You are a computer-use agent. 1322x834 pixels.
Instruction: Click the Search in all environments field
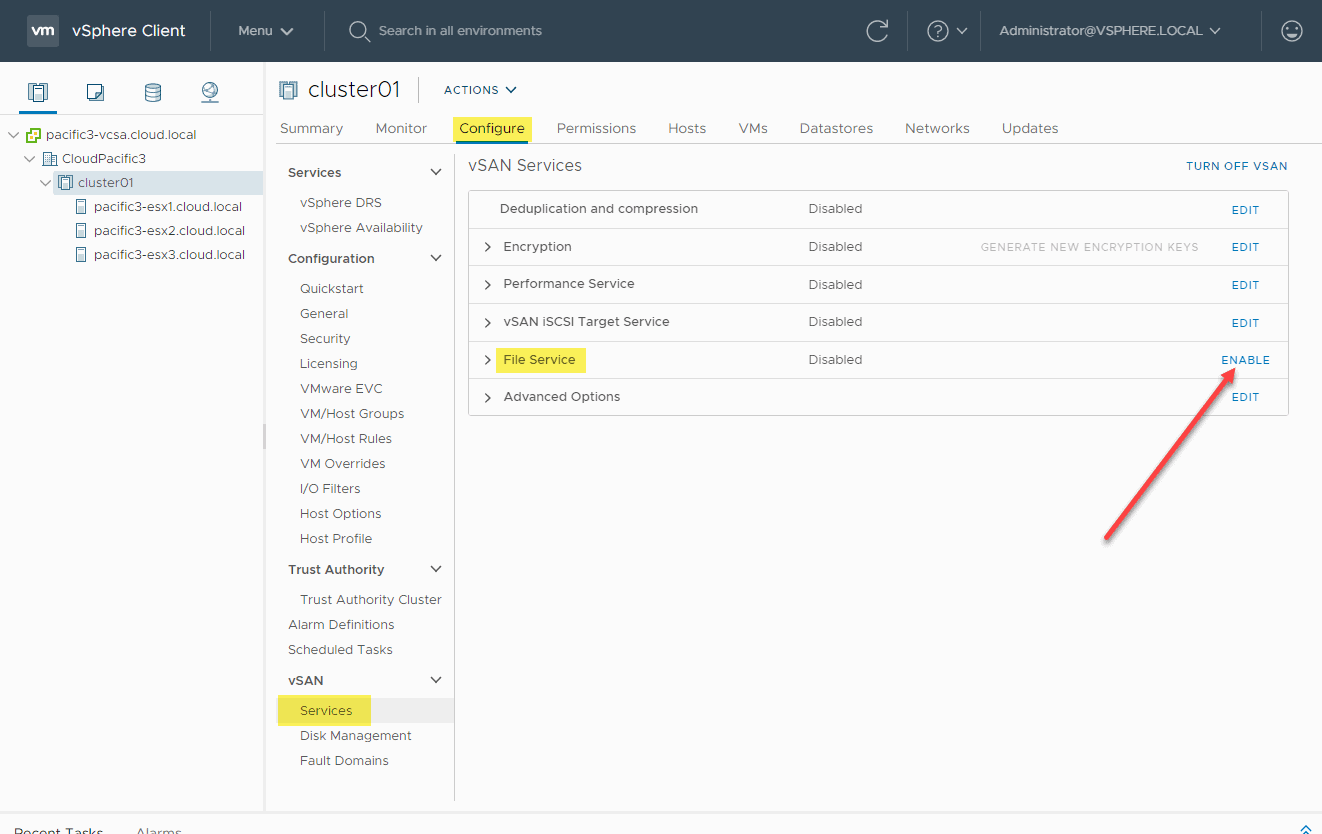(460, 31)
